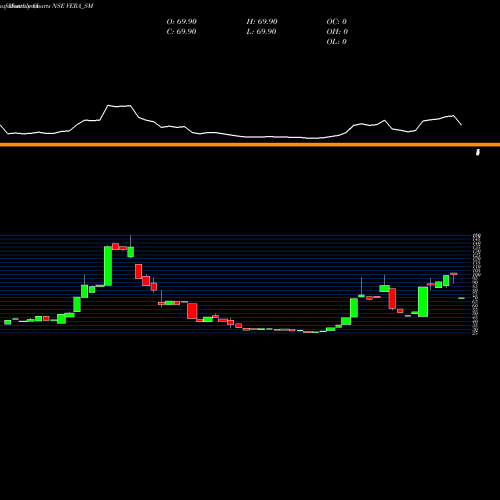
Task: Click the 'NSE VERA_SM' chart title text
Action: tap(73, 6)
